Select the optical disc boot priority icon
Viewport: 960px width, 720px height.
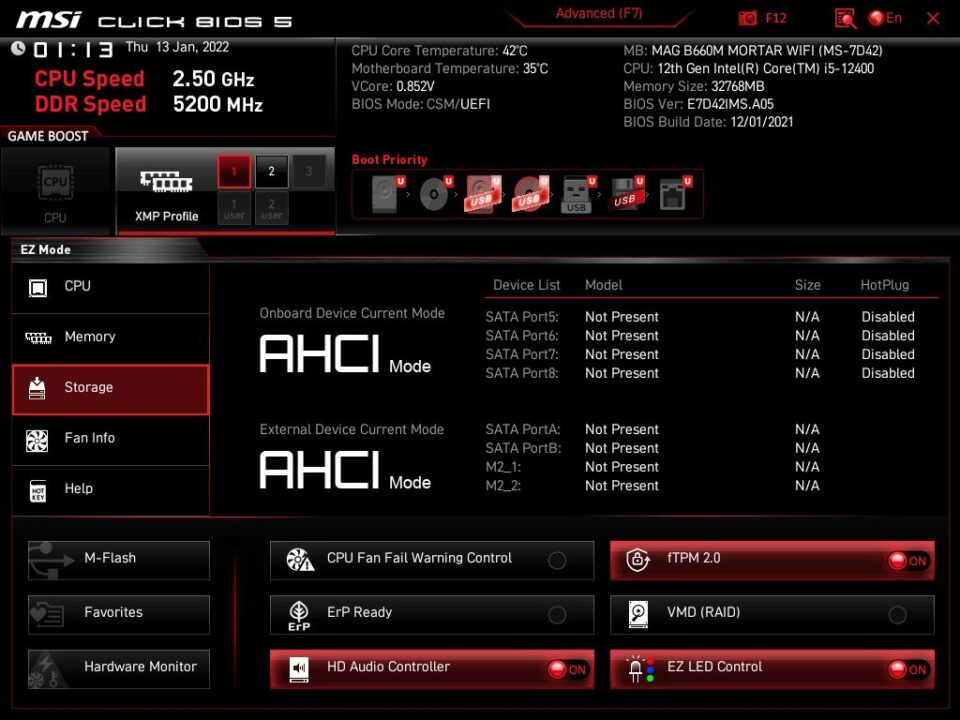(x=435, y=194)
